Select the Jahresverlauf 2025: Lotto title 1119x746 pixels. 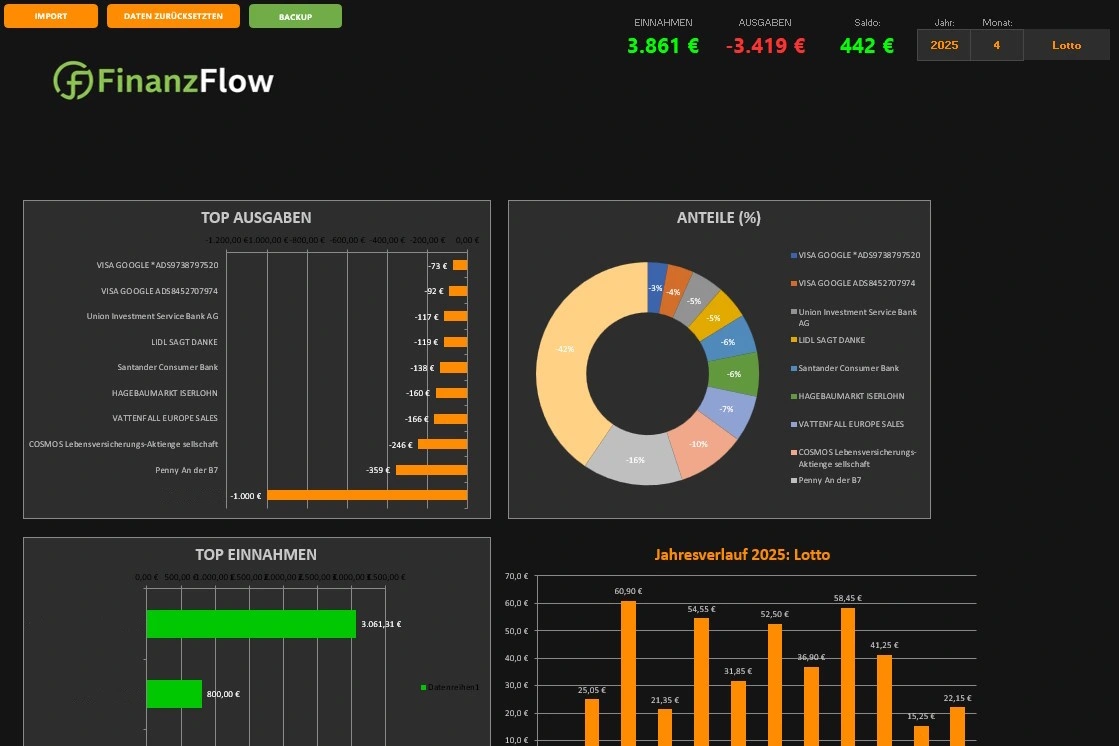pos(742,554)
